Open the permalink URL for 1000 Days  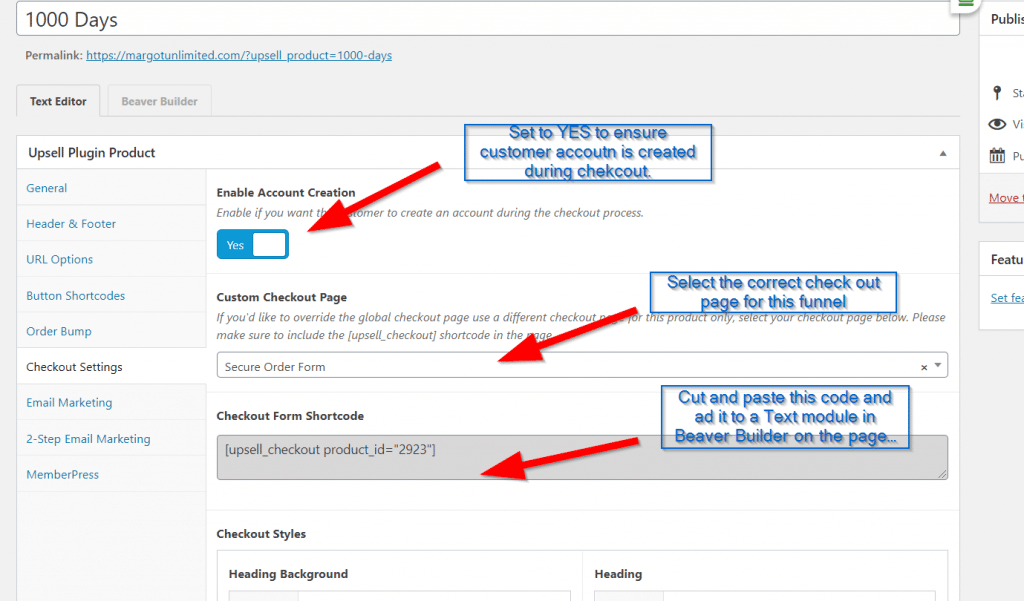pos(239,56)
